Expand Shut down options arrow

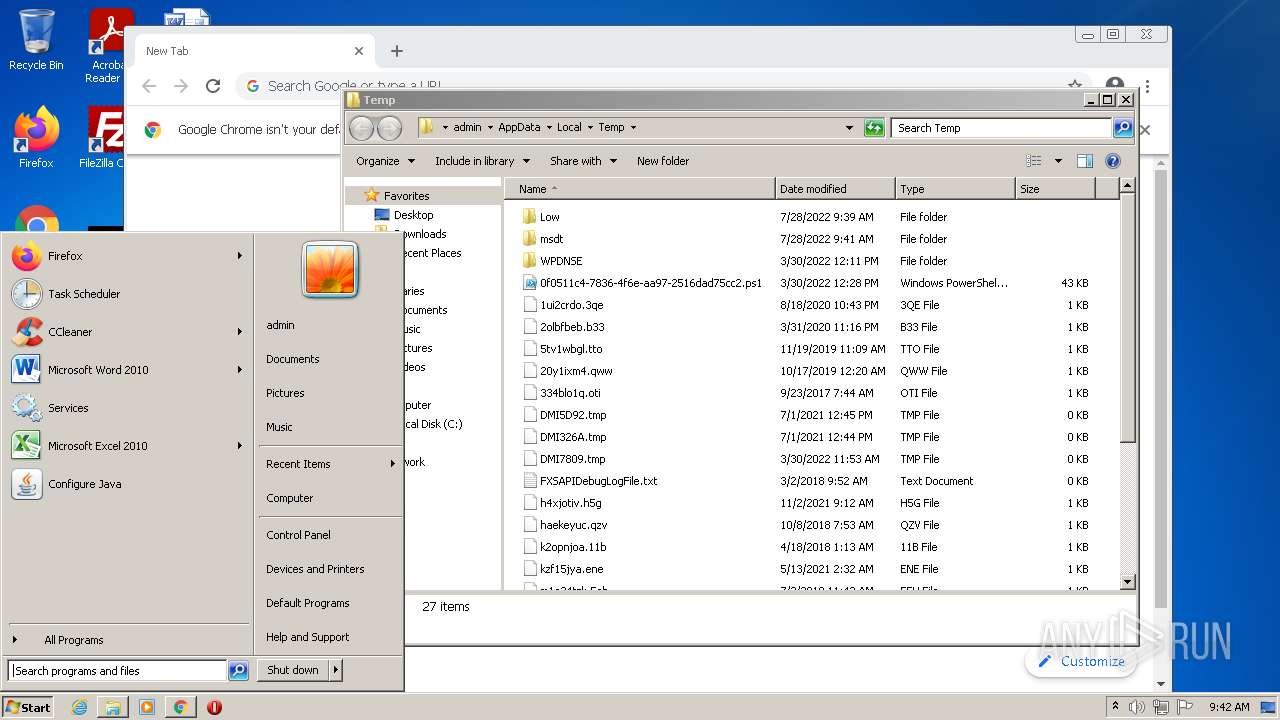[x=336, y=671]
